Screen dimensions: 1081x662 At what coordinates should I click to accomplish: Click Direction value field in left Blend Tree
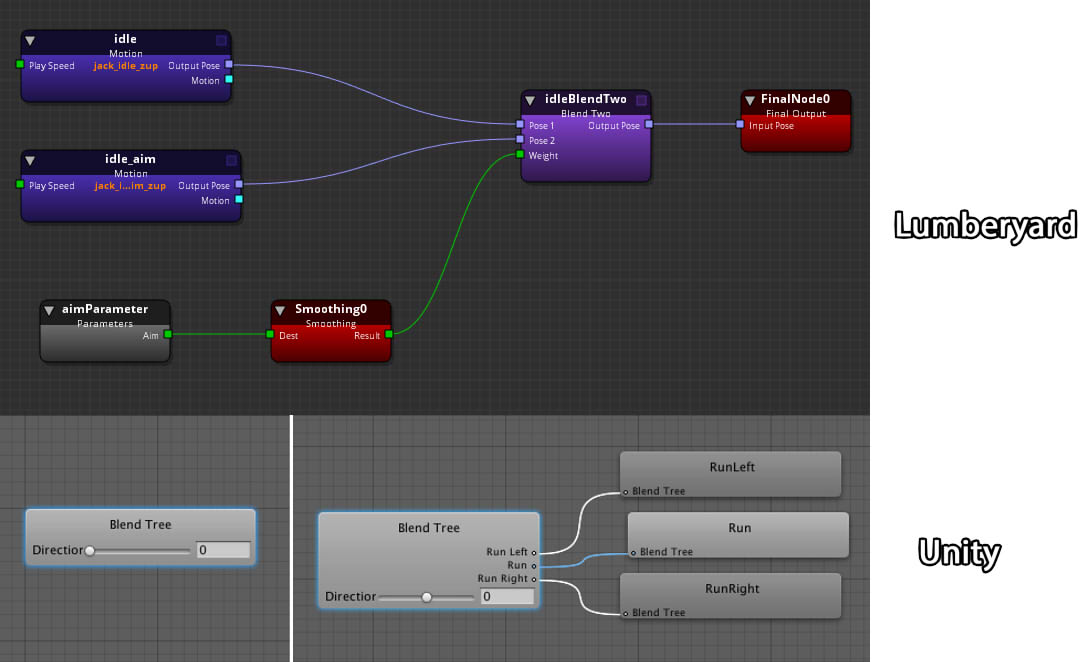pyautogui.click(x=223, y=550)
